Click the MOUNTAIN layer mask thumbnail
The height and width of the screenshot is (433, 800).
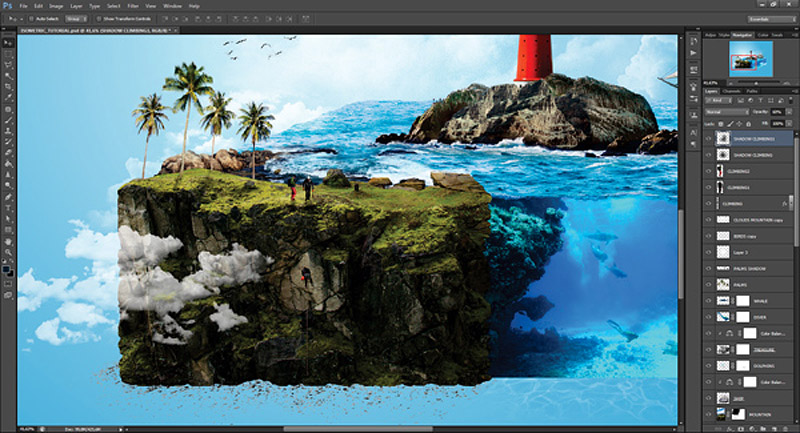tap(738, 414)
